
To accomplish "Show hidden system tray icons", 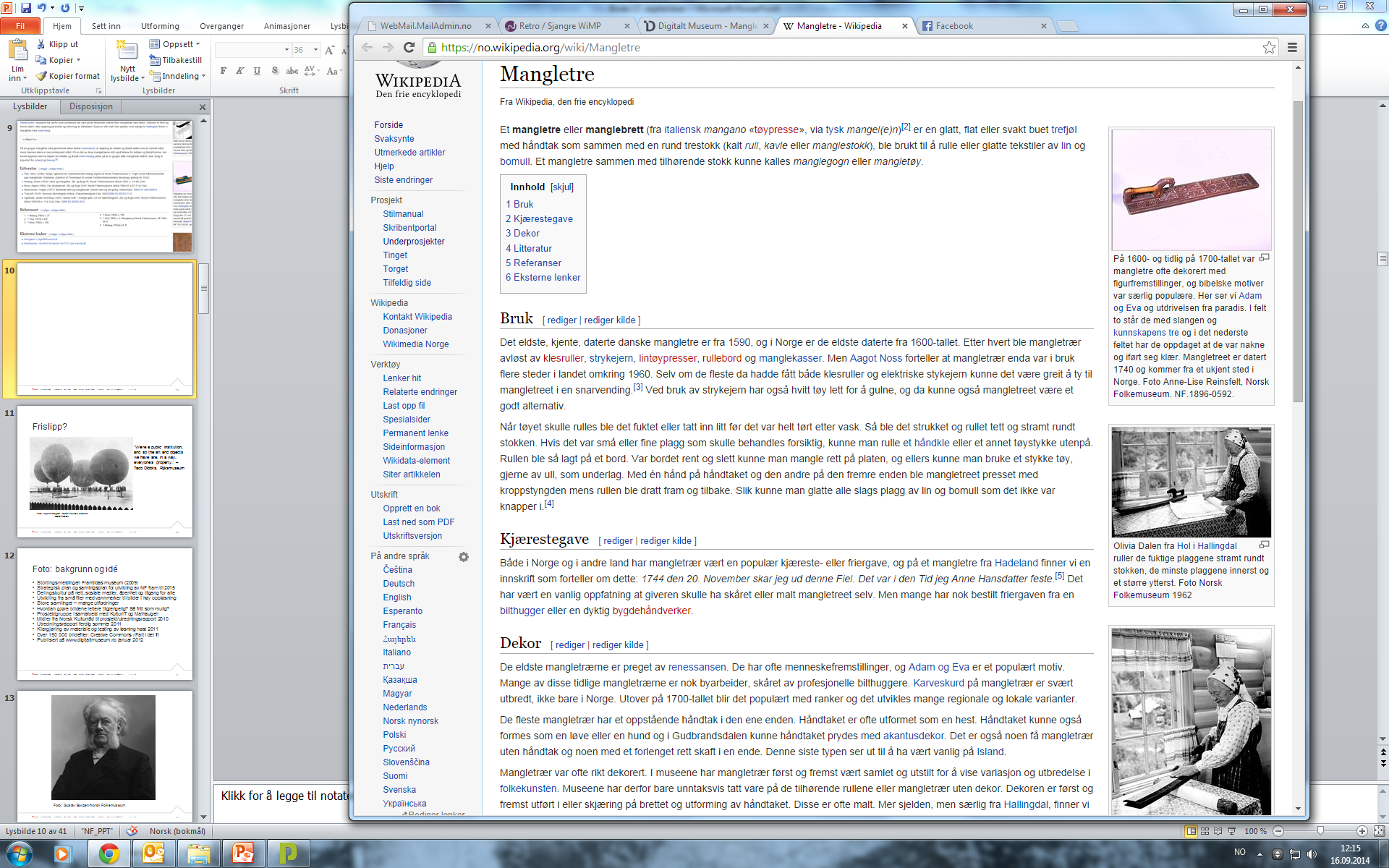I will (1260, 854).
